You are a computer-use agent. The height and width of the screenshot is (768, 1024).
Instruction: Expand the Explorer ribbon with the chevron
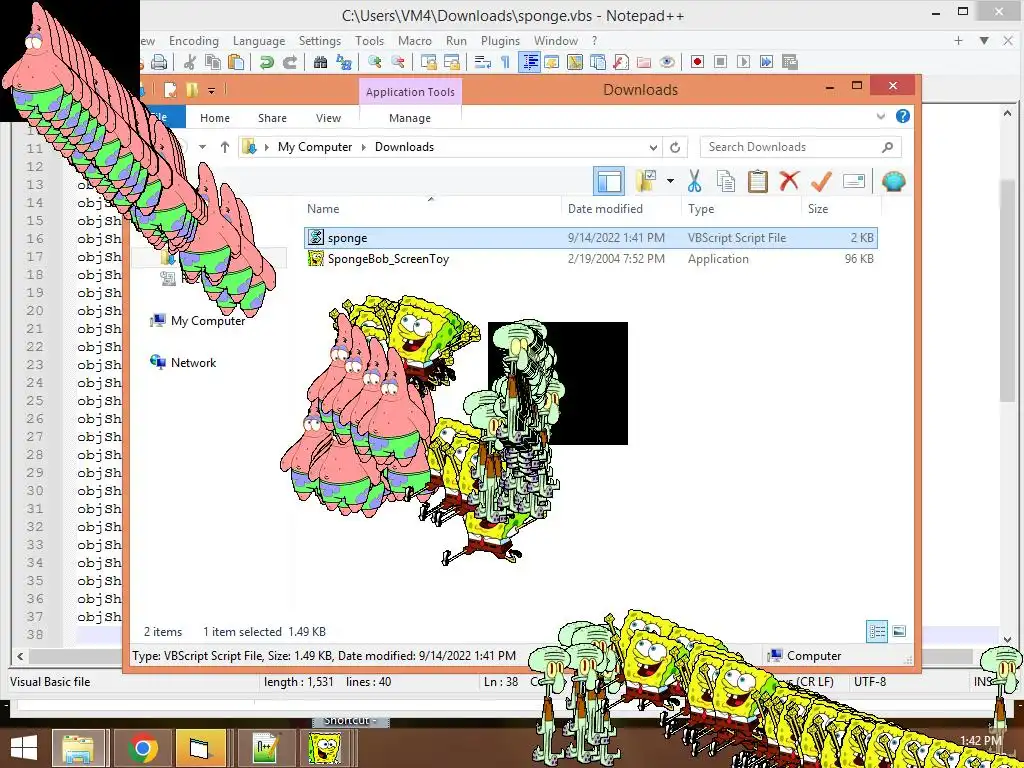point(881,116)
